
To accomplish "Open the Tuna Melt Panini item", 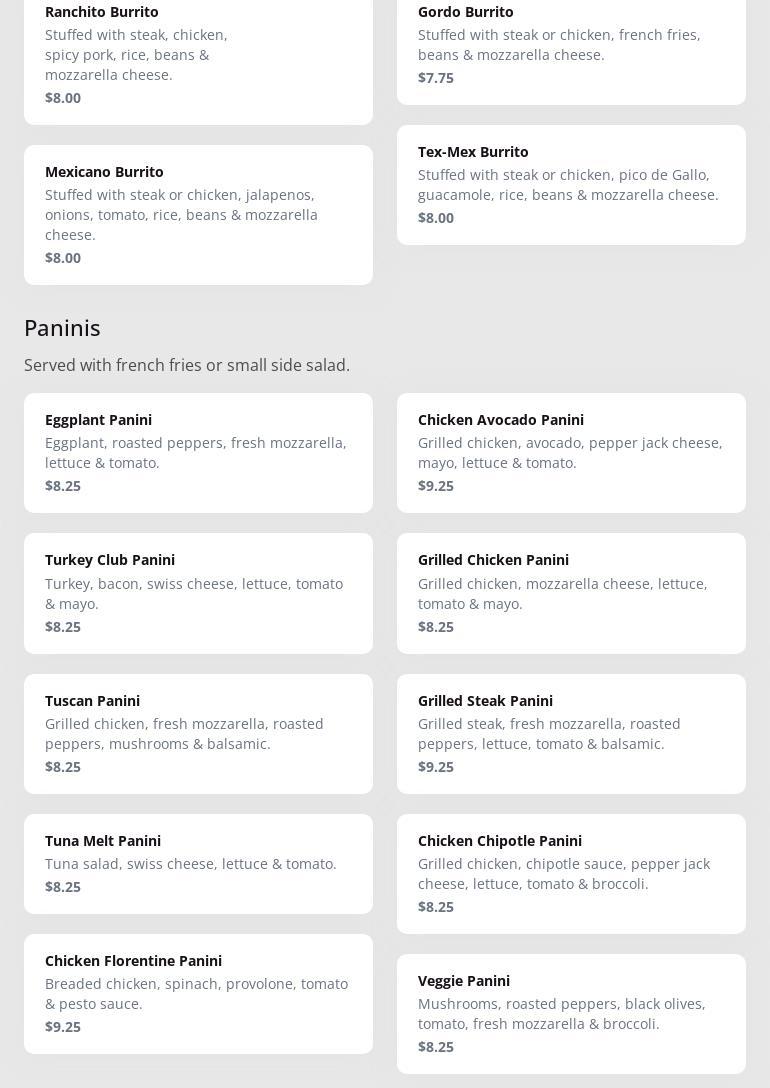I will point(198,863).
